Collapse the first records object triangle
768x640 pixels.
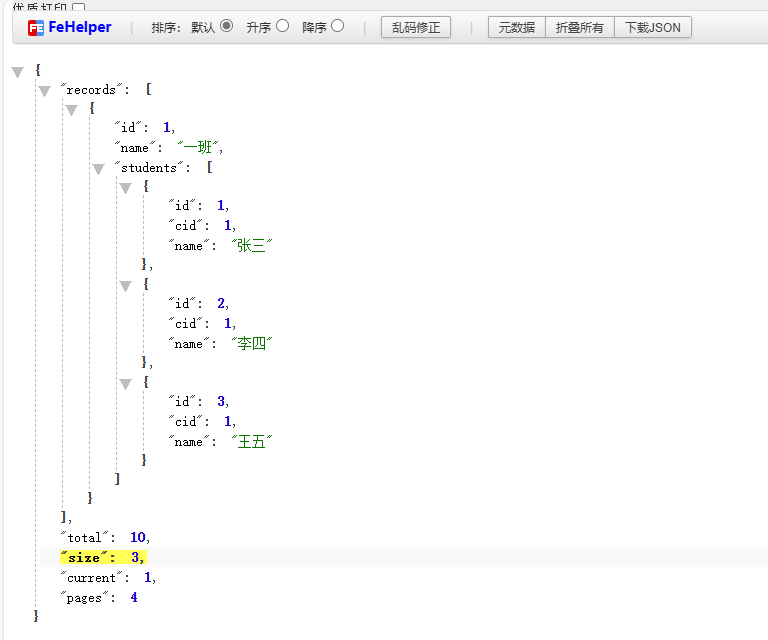tap(71, 110)
